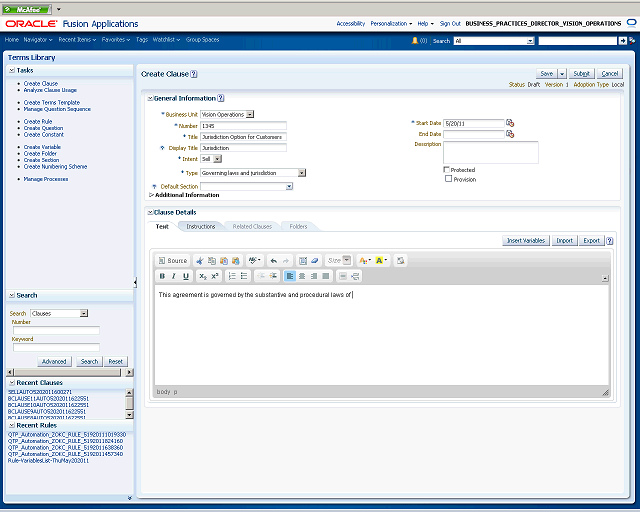This screenshot has height=512, width=640.
Task: Open the Default Section dropdown
Action: point(289,187)
